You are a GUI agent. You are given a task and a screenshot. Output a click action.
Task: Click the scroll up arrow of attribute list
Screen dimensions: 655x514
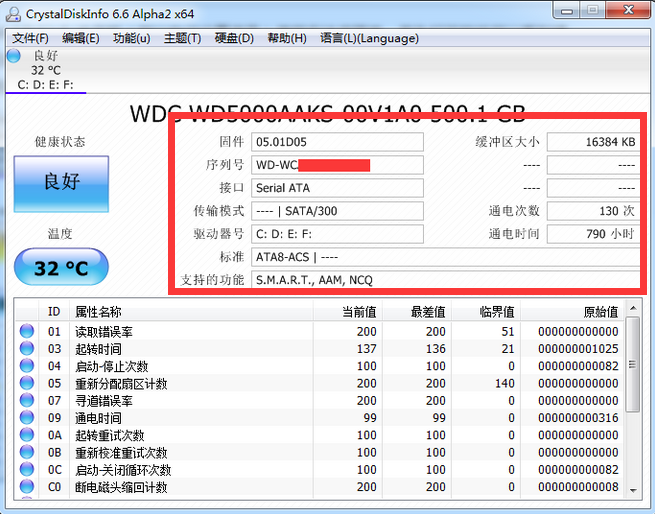(633, 308)
